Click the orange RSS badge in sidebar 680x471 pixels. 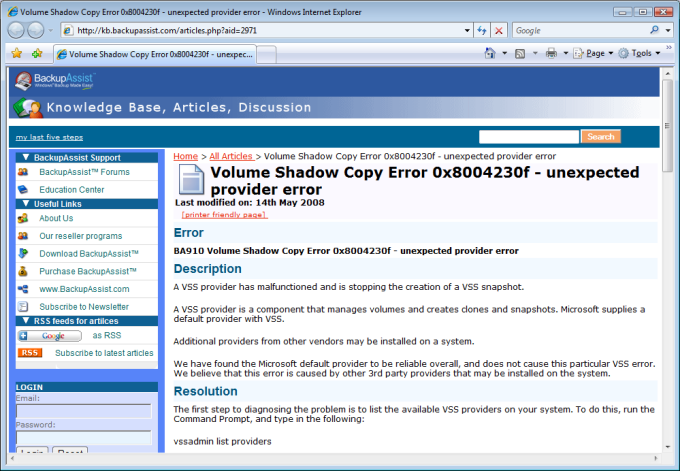point(30,353)
